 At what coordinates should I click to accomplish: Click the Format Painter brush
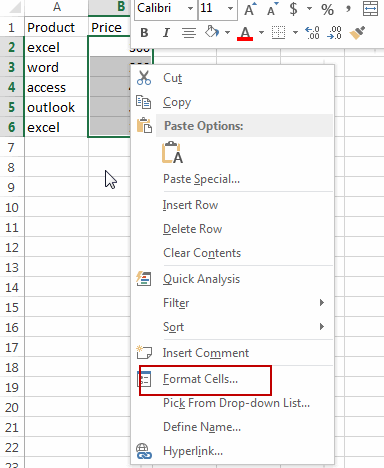(x=357, y=32)
